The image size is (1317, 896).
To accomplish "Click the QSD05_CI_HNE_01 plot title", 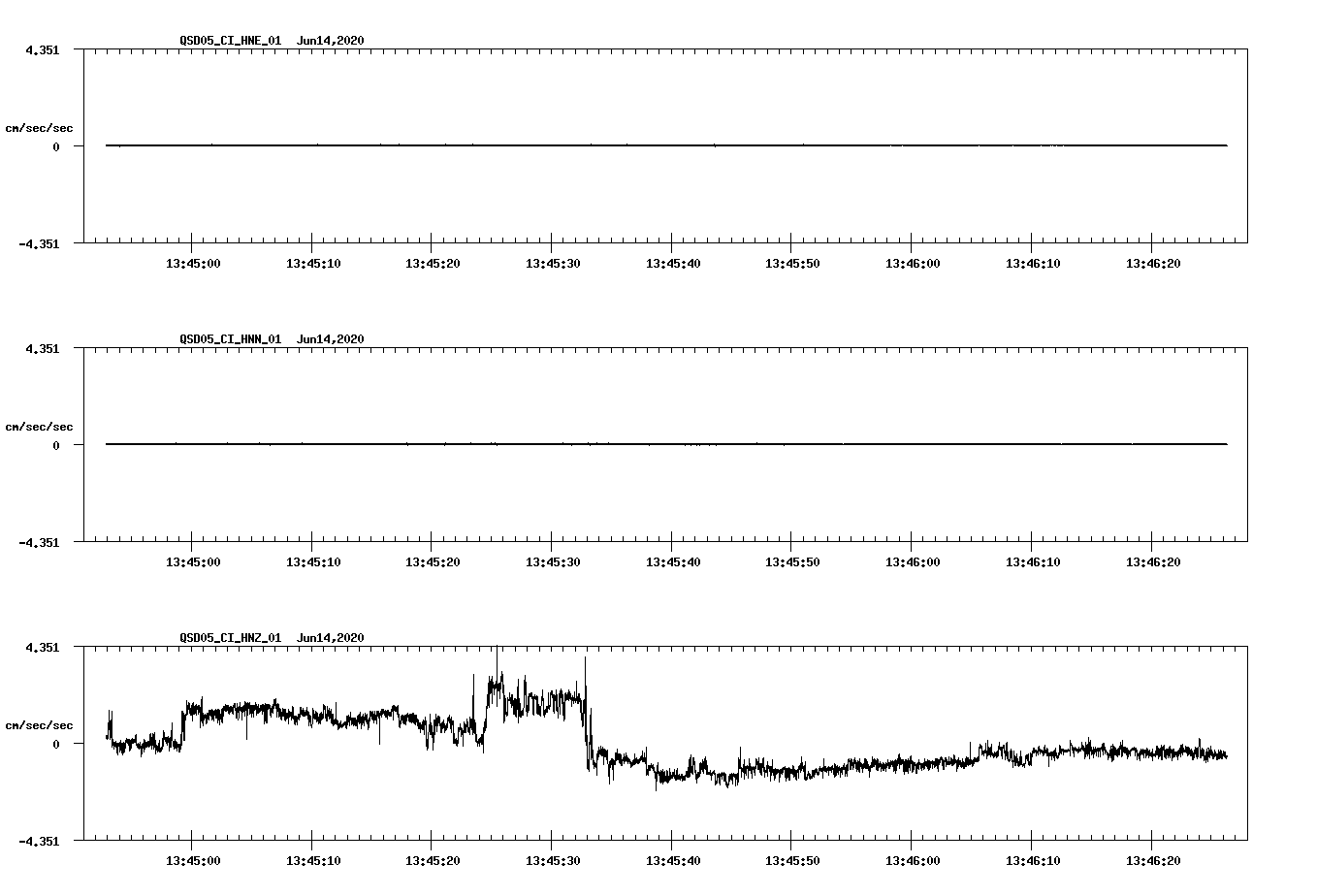I will [231, 41].
